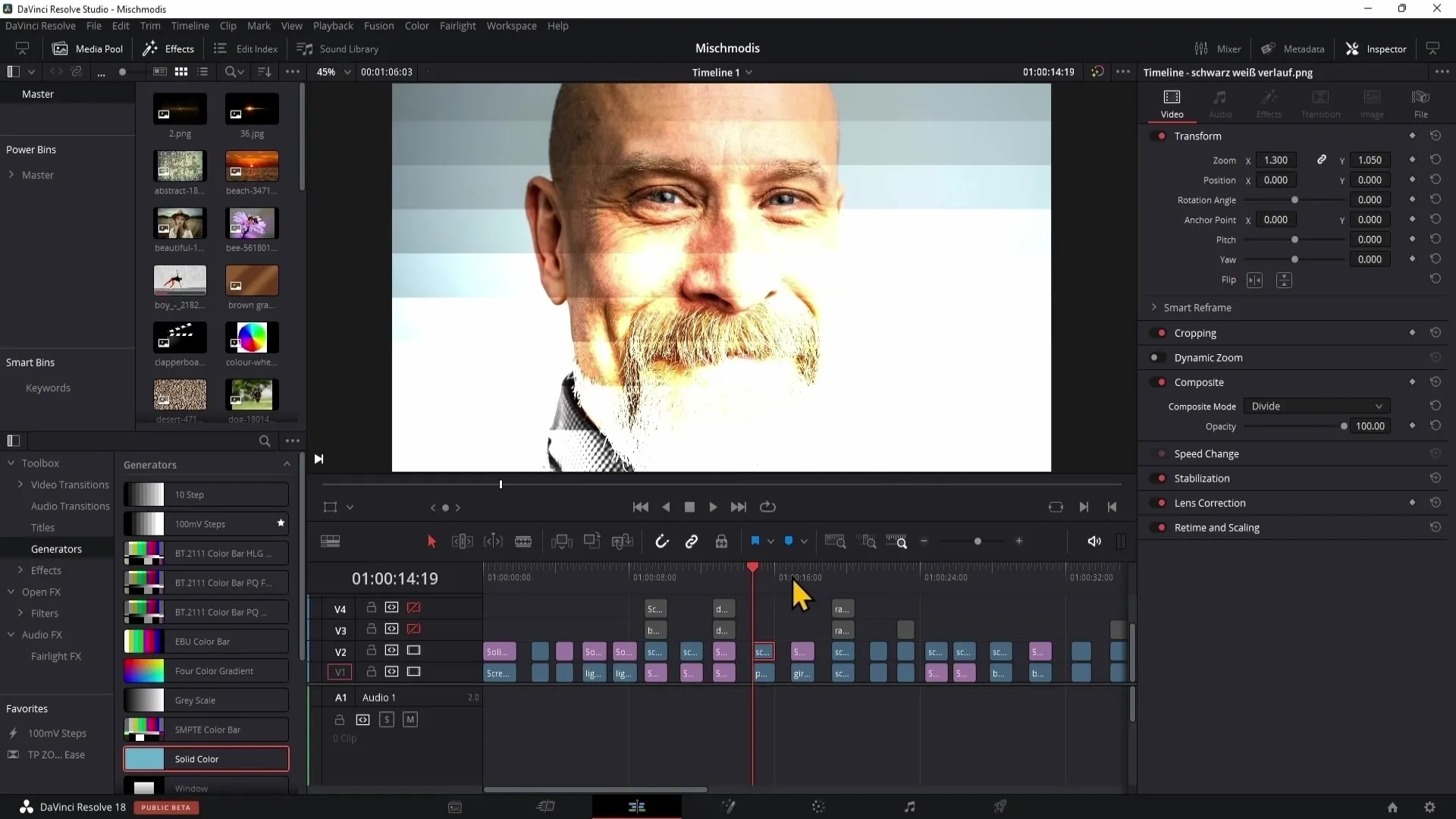The width and height of the screenshot is (1456, 819).
Task: Drag the Opacity slider in Composite section
Action: pyautogui.click(x=1344, y=427)
